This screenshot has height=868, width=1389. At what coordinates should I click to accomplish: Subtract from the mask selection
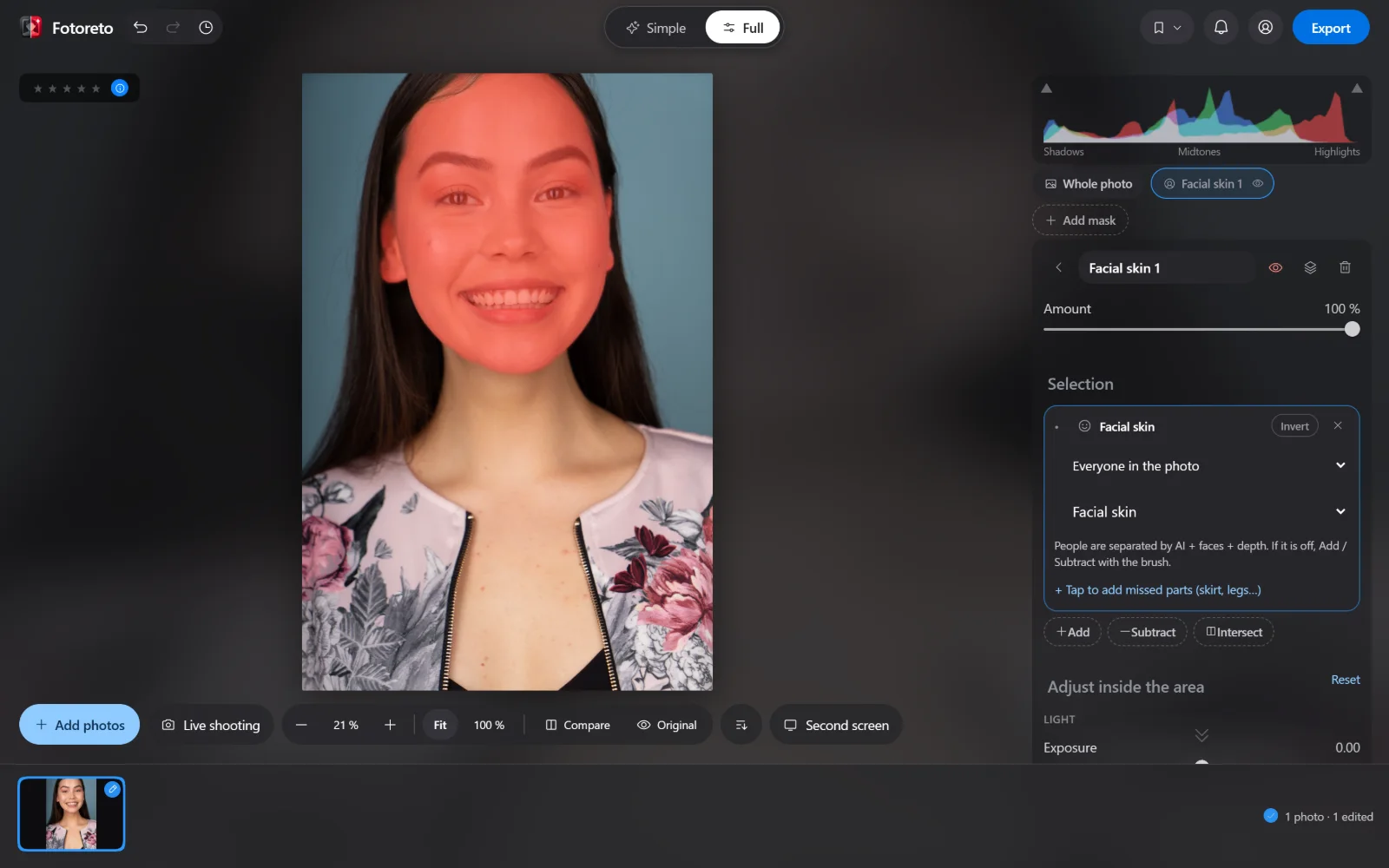(1148, 632)
